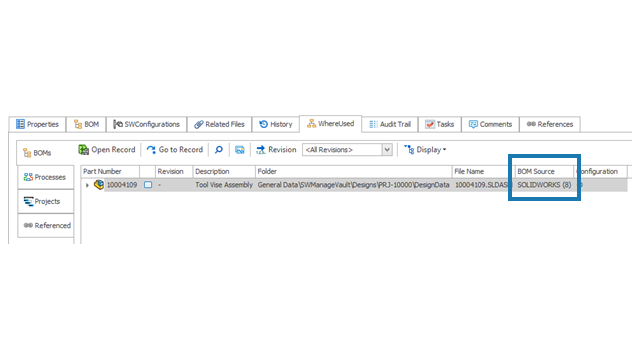Viewport: 640px width, 360px height.
Task: Open the Comments tab
Action: click(490, 124)
